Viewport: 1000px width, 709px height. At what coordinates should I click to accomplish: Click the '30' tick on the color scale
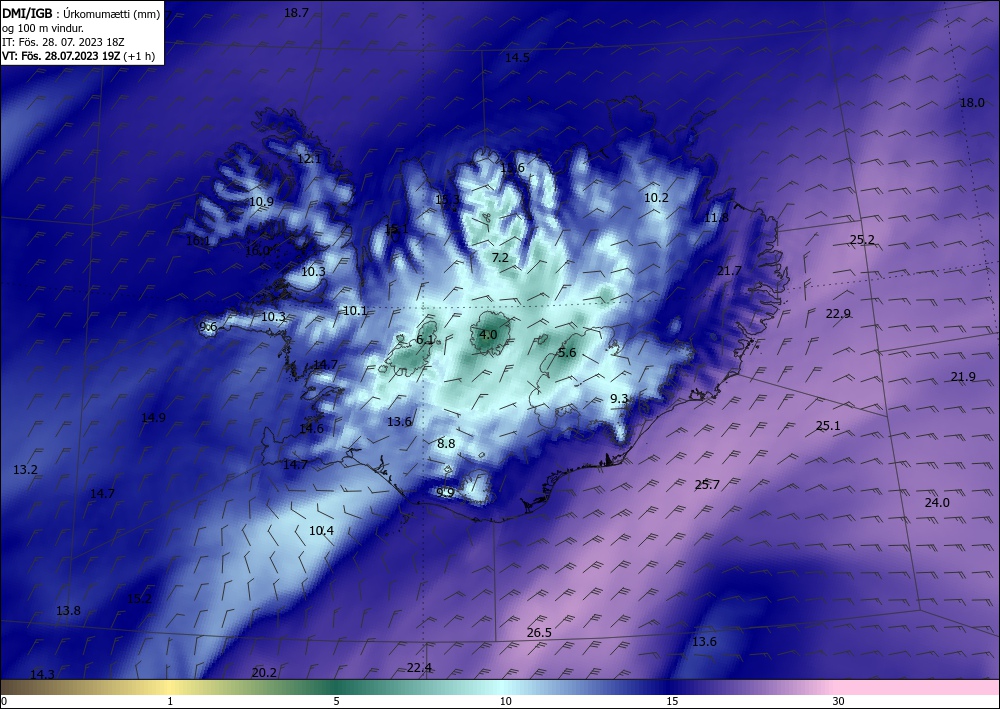pyautogui.click(x=838, y=701)
